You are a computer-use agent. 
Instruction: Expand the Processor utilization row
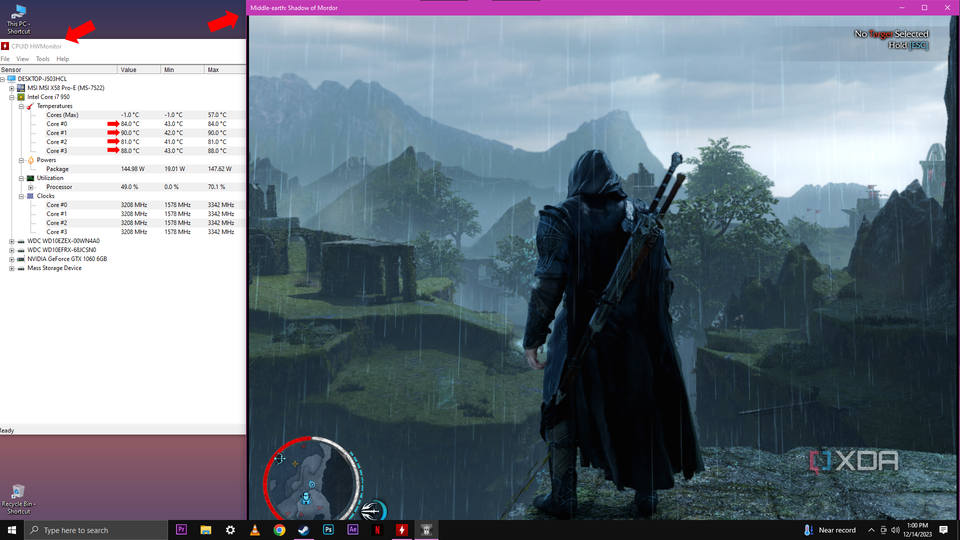tap(31, 187)
